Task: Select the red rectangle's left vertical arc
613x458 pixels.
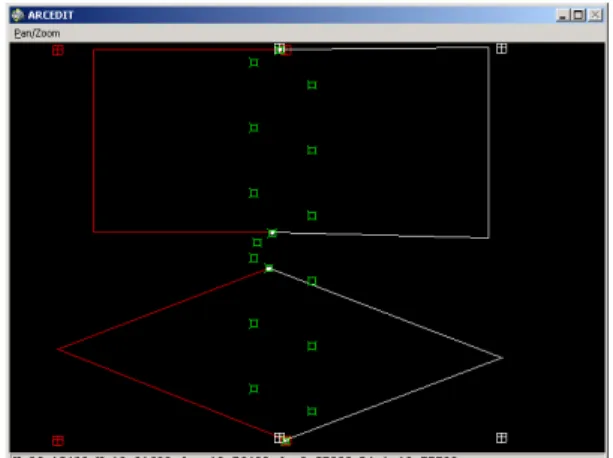Action: [x=93, y=141]
